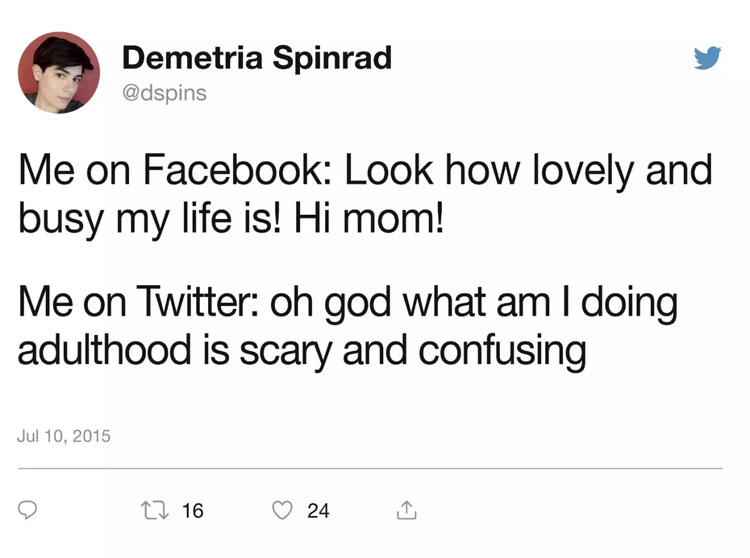The height and width of the screenshot is (558, 750).
Task: View the like count of 24
Action: tap(318, 510)
